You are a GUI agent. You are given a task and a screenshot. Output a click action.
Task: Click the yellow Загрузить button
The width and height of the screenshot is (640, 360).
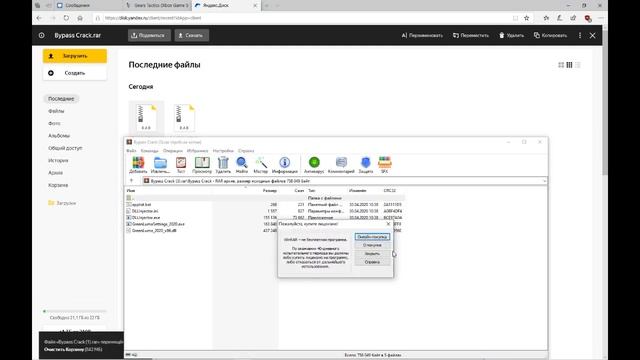coord(75,56)
